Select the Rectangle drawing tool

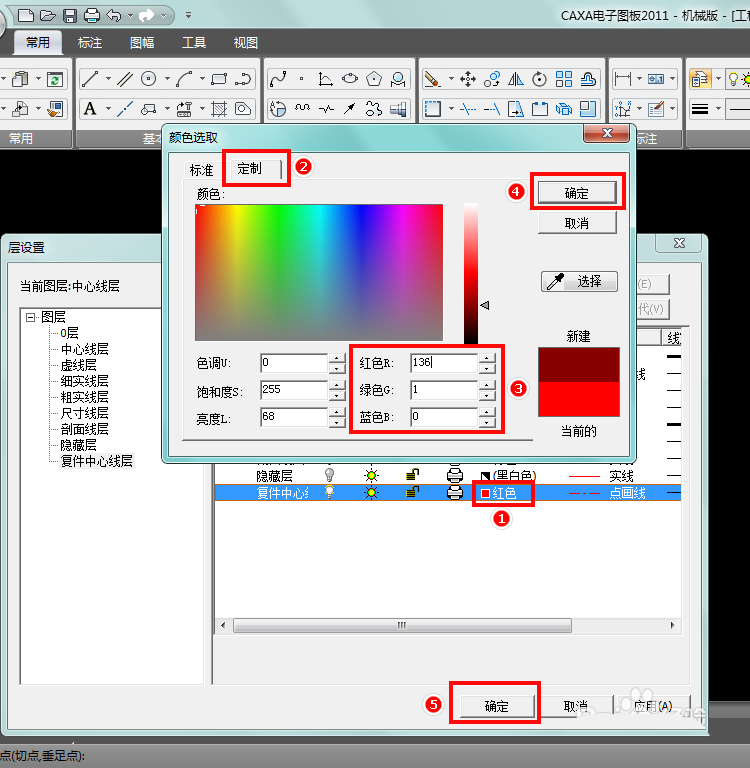coord(219,79)
